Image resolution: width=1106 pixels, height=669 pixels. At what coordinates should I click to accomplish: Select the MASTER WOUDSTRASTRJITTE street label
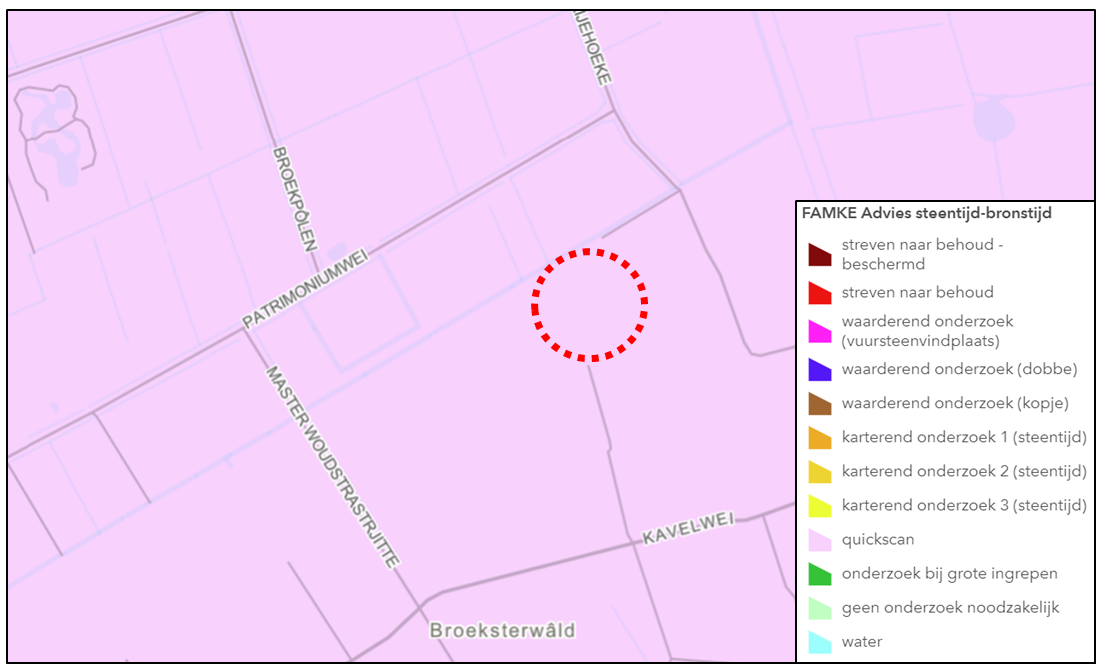coord(333,467)
